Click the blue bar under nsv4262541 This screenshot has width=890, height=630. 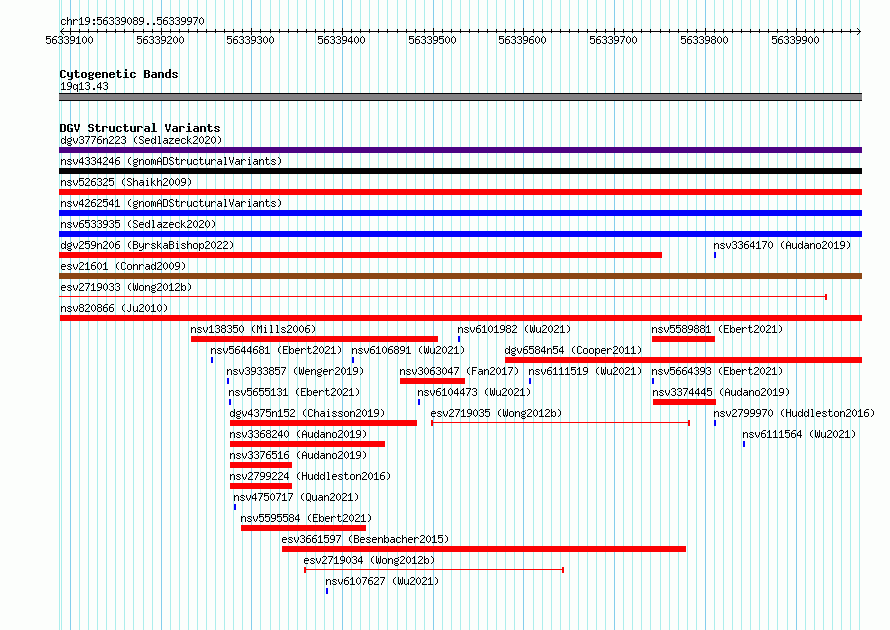point(460,213)
